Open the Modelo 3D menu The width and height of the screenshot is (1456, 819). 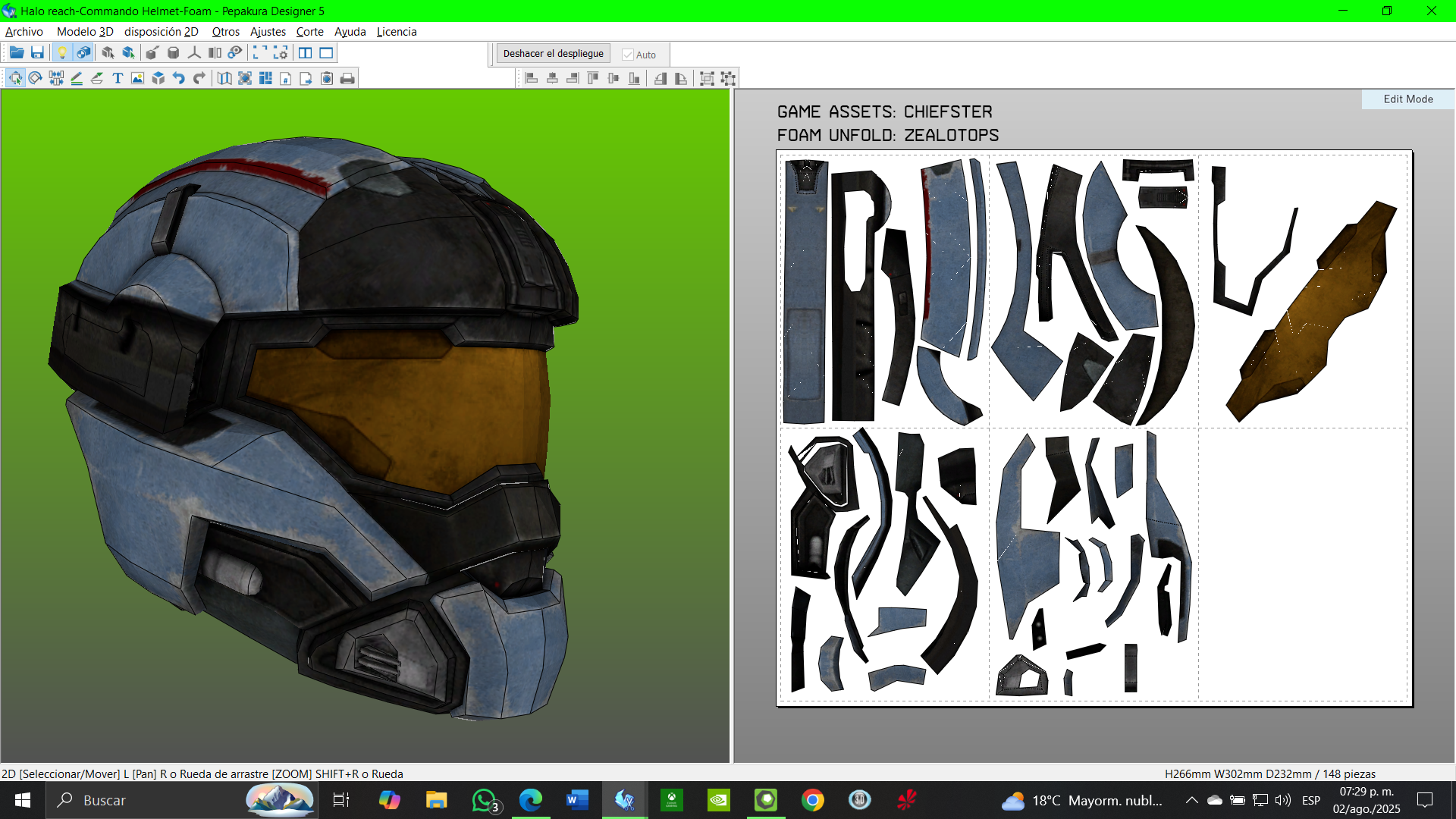tap(85, 32)
